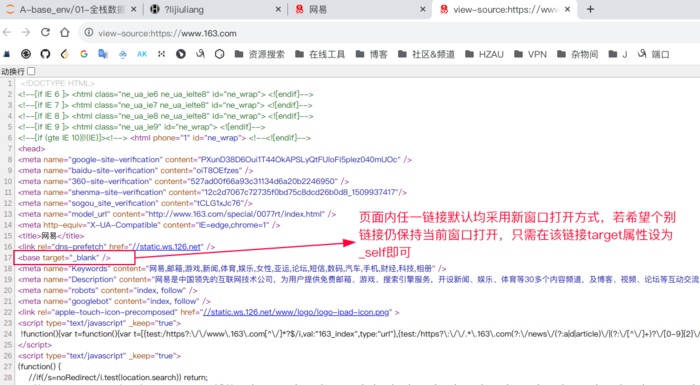The width and height of the screenshot is (700, 385).
Task: Click the meta name="googlebot" line
Action: point(114,301)
